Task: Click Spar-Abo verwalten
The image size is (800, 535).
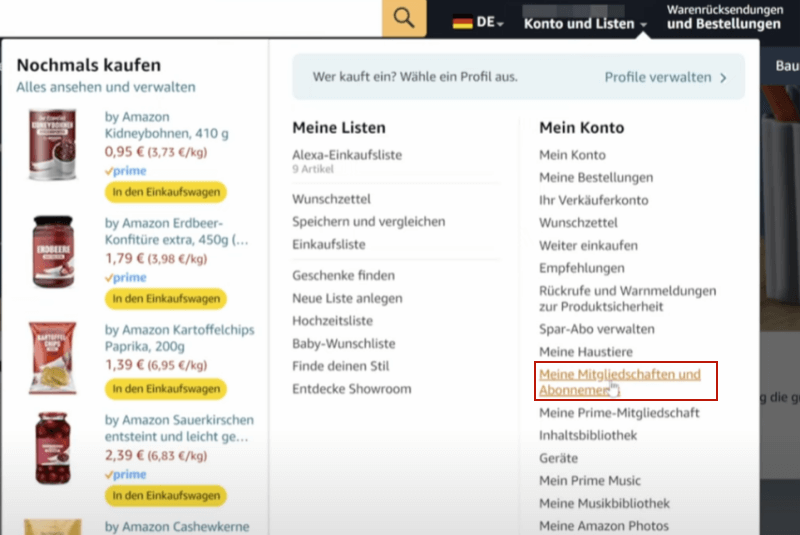Action: pos(597,329)
